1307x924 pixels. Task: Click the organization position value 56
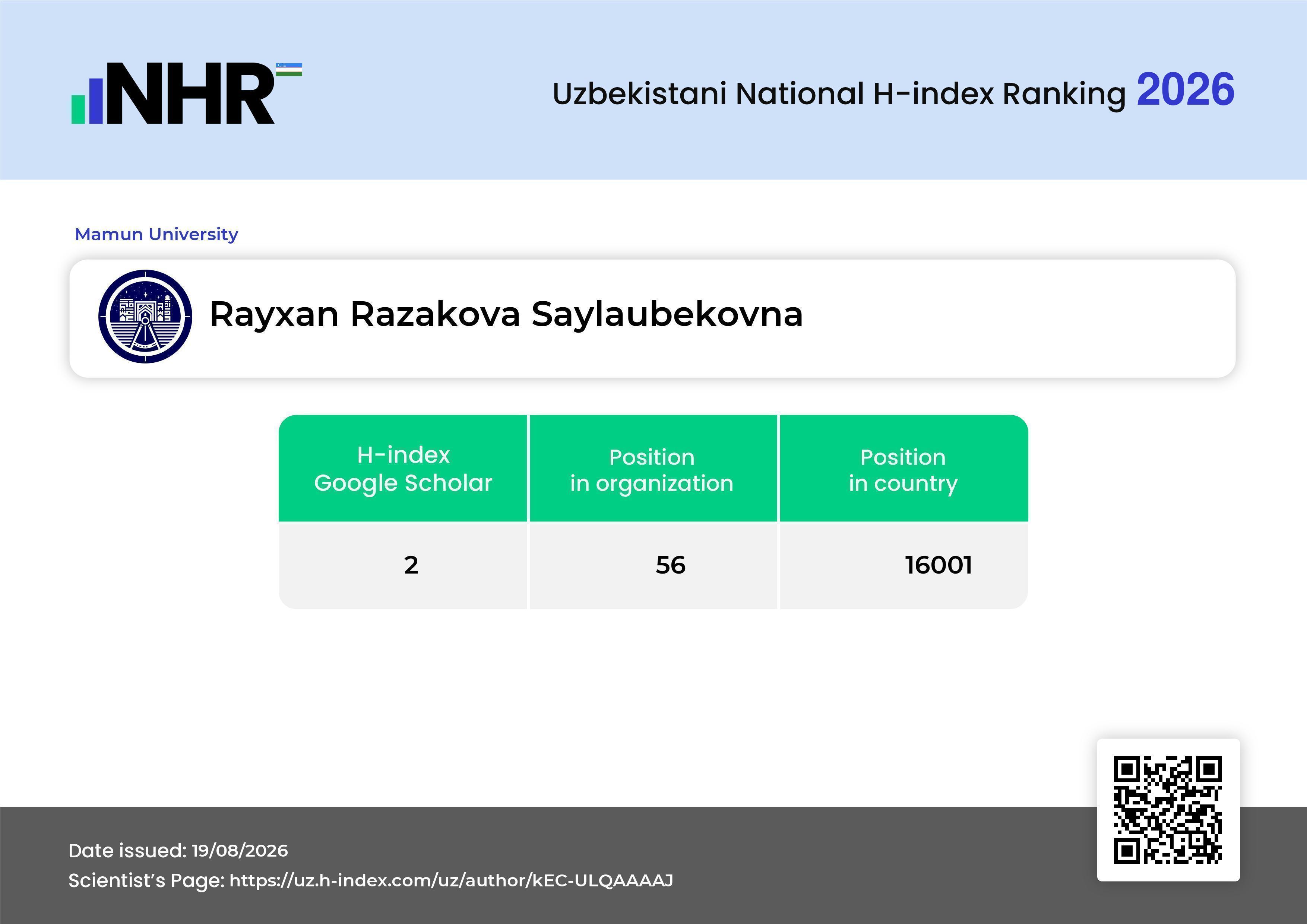click(671, 565)
